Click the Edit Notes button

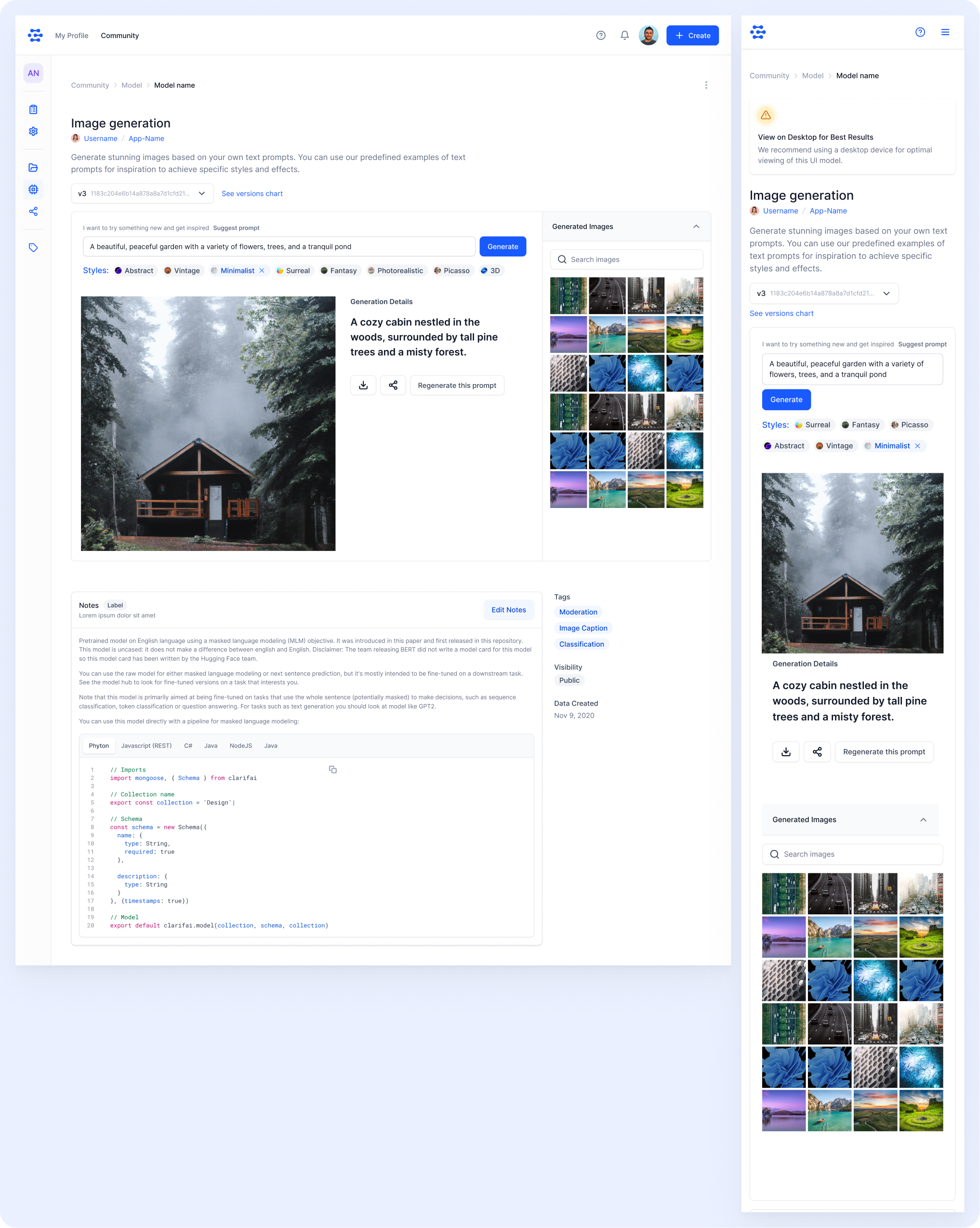coord(508,610)
